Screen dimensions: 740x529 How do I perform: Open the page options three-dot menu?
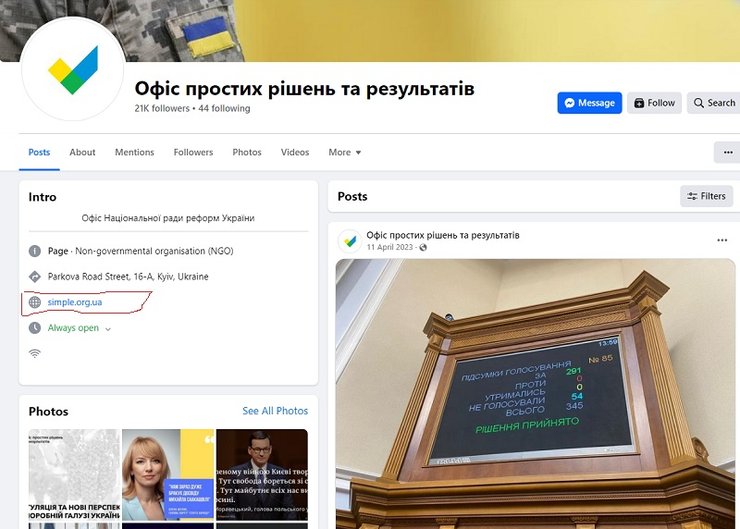pos(727,152)
